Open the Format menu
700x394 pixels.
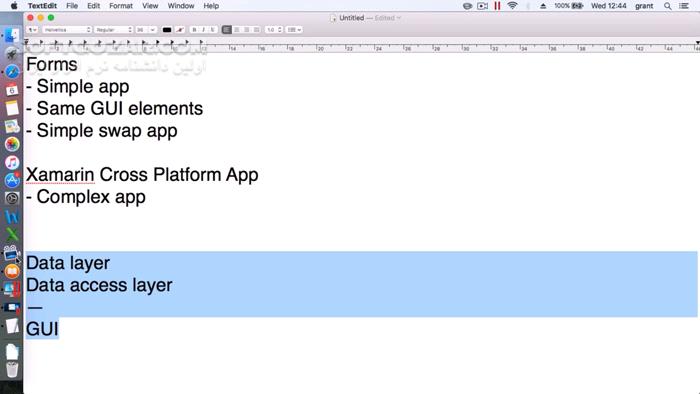click(121, 6)
